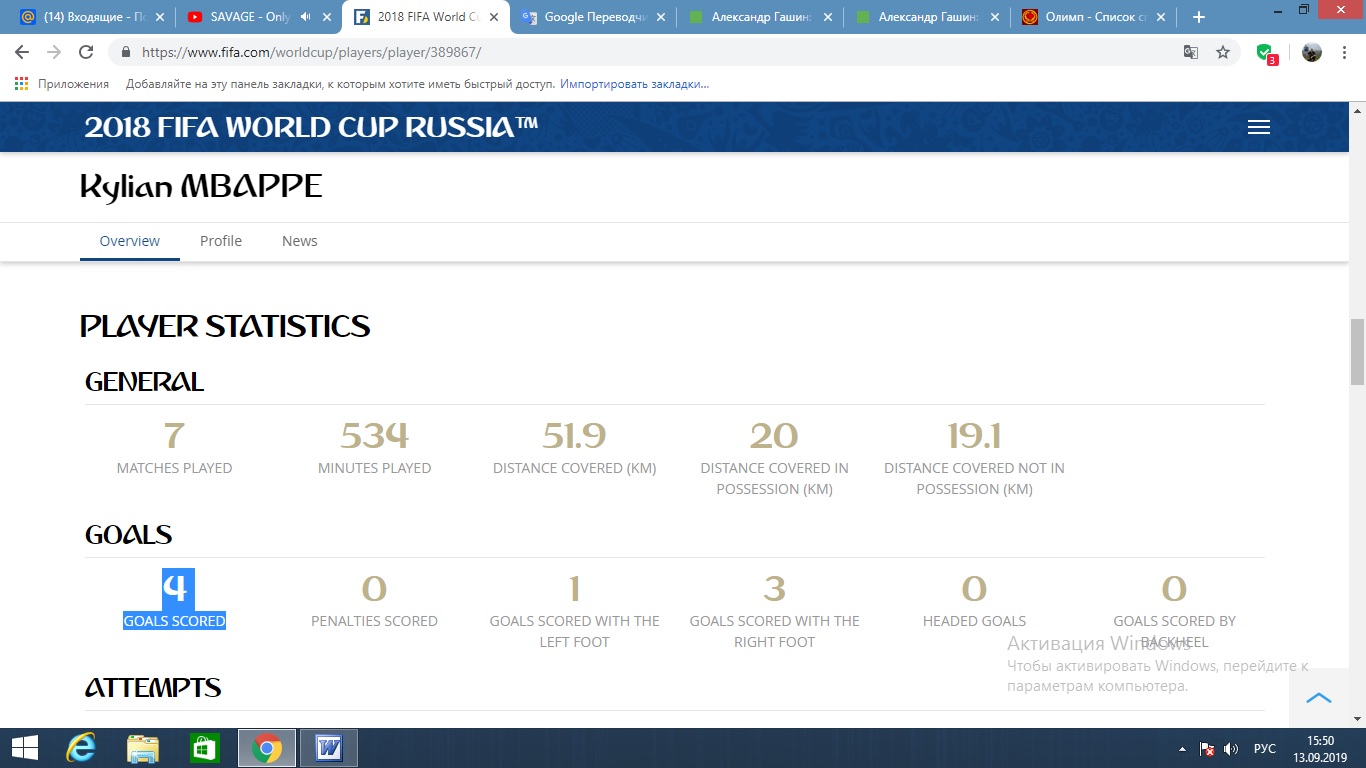Click the PENALTIES SCORED label

point(374,621)
